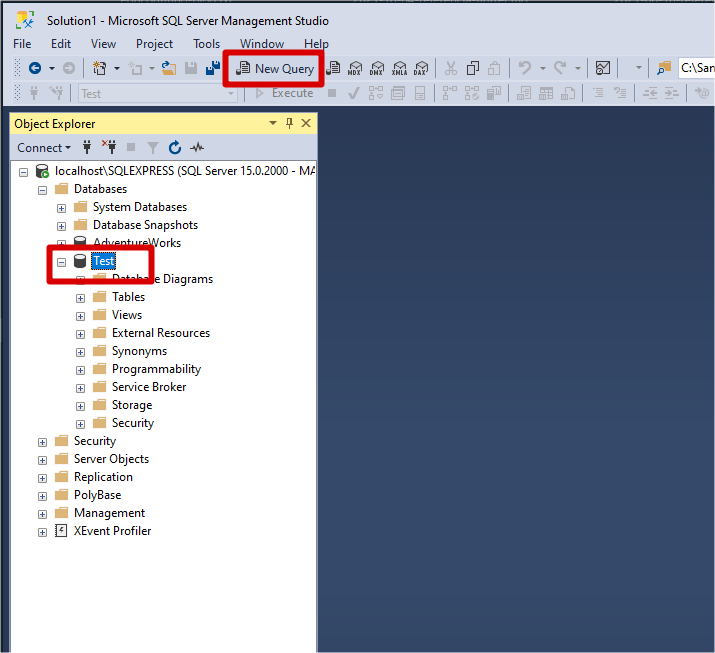Click the DMX query icon
The height and width of the screenshot is (653, 715).
377,68
